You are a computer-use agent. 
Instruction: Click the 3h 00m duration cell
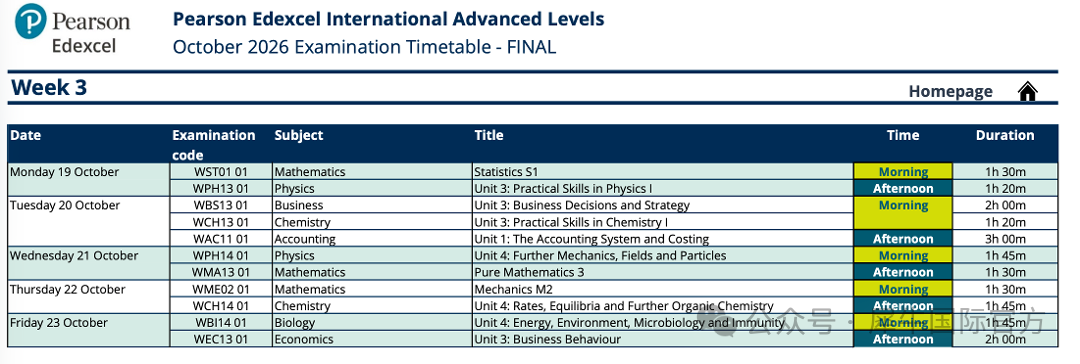tap(1005, 239)
